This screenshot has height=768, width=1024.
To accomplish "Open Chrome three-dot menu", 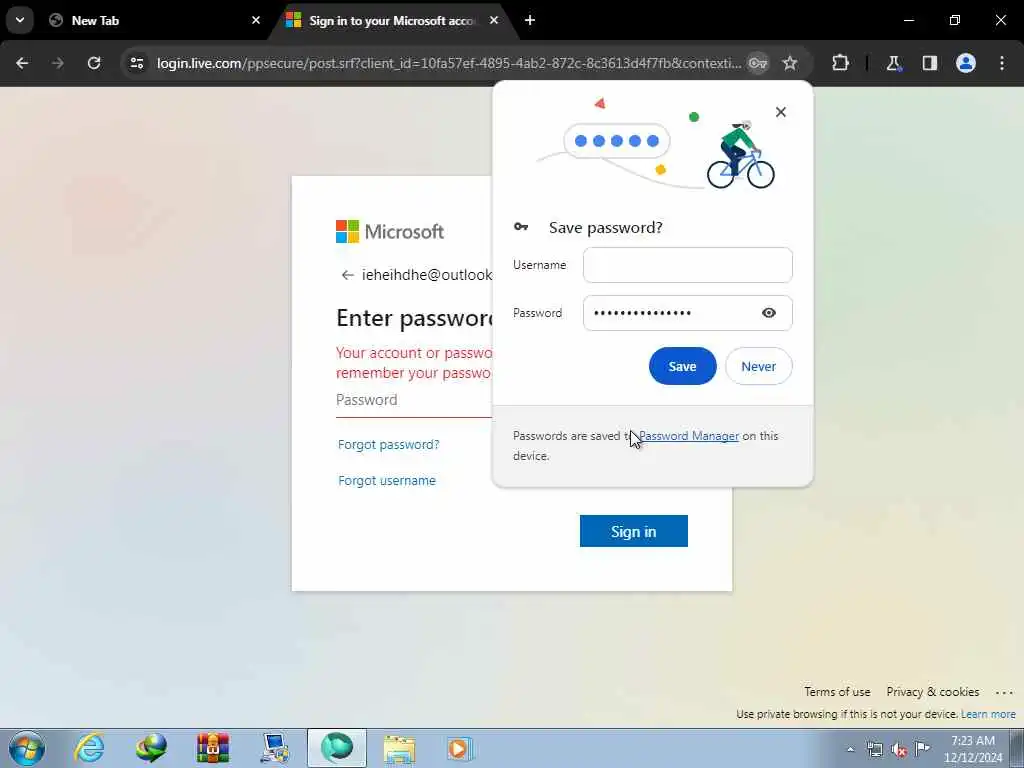I will (1002, 63).
